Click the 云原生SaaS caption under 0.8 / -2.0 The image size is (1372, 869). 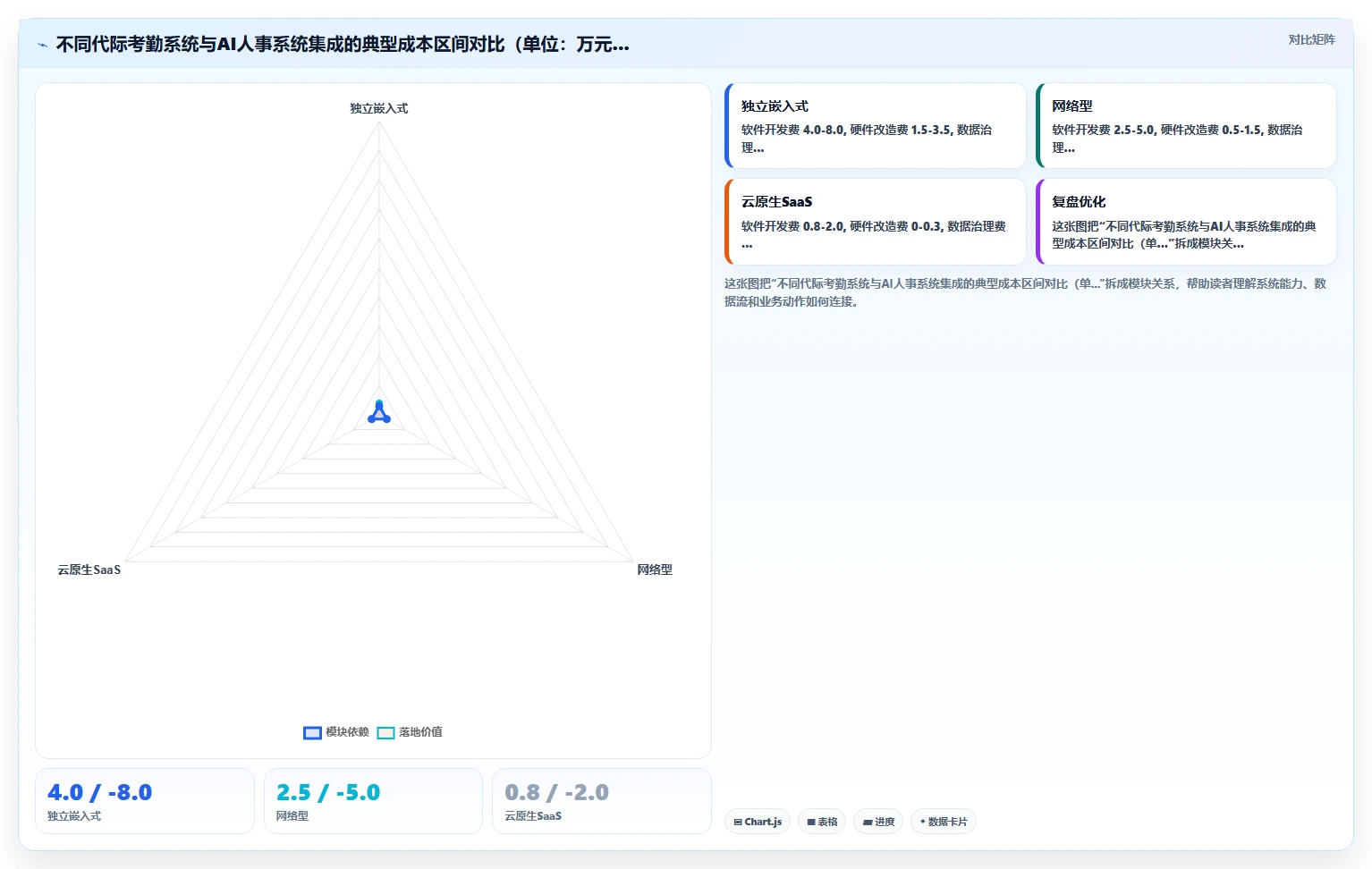[x=533, y=816]
